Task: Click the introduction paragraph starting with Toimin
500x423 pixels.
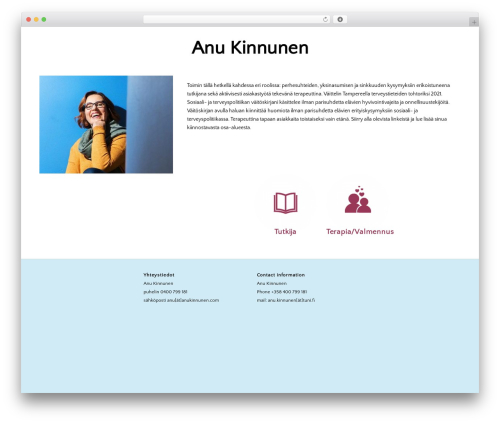Action: pos(318,106)
